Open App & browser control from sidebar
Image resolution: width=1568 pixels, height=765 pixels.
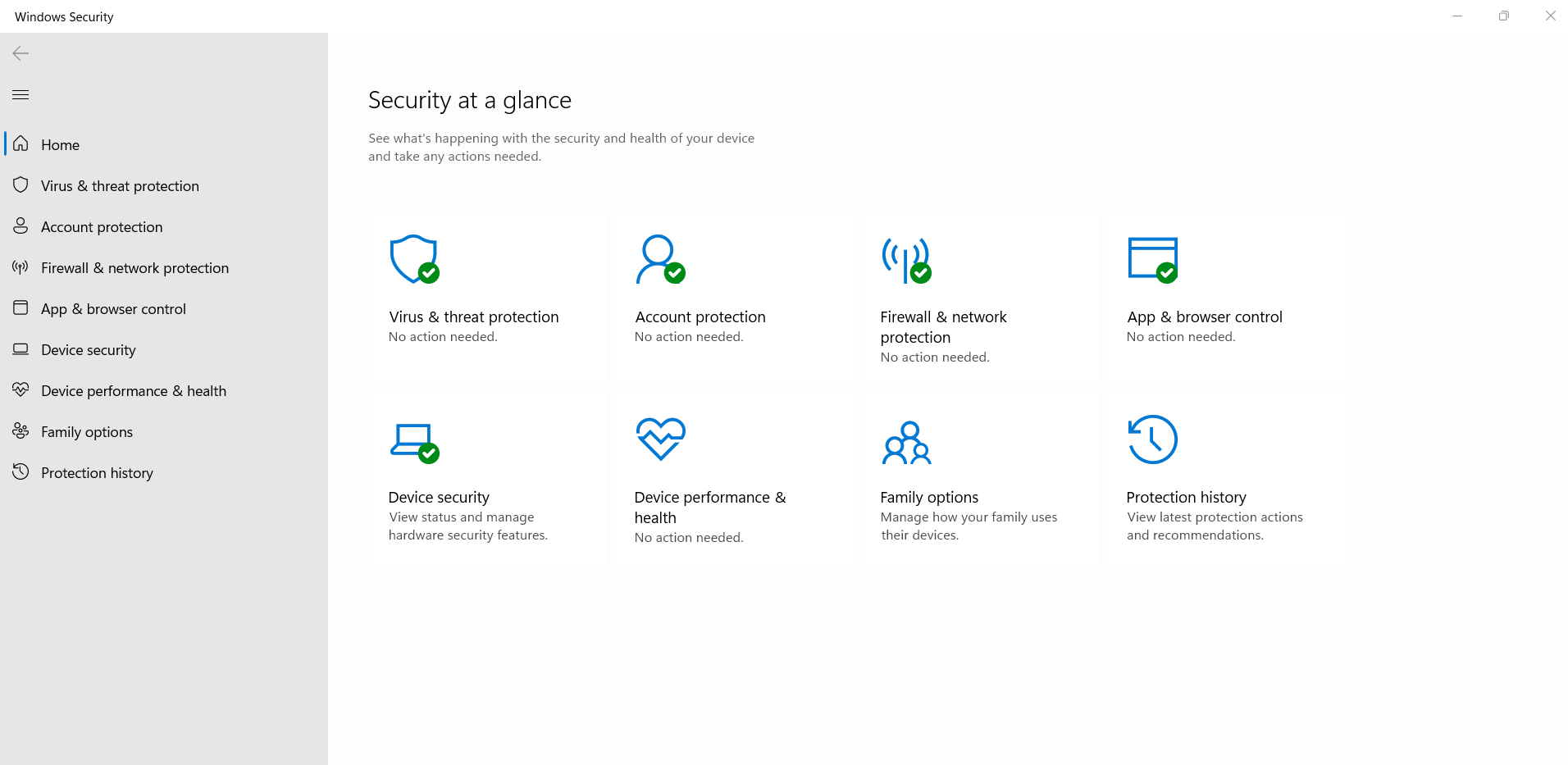(164, 308)
